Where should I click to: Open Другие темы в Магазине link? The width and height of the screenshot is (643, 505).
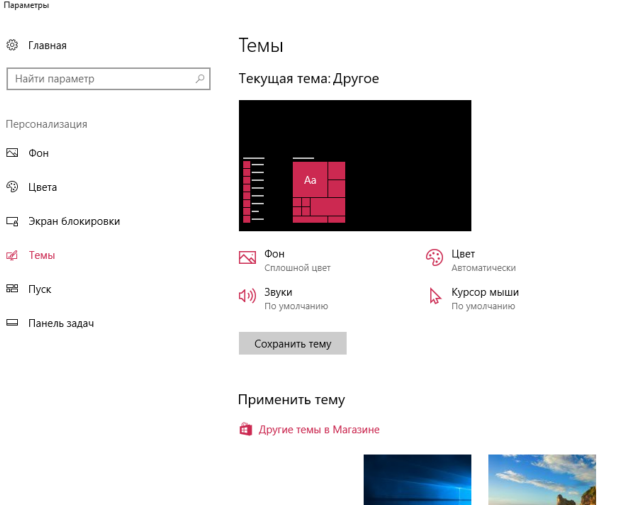(319, 430)
